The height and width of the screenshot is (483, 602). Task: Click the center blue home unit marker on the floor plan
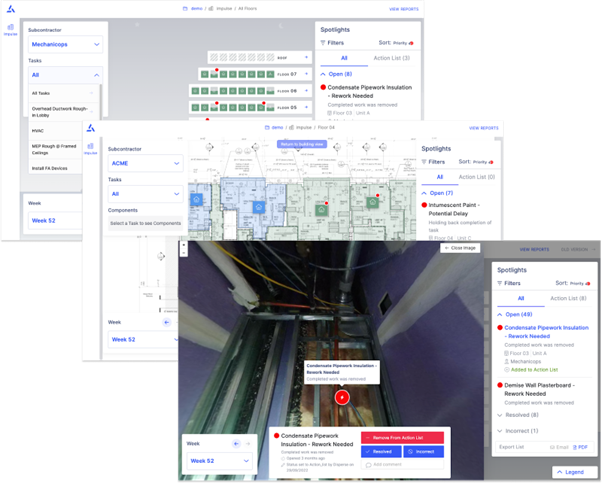pos(259,207)
